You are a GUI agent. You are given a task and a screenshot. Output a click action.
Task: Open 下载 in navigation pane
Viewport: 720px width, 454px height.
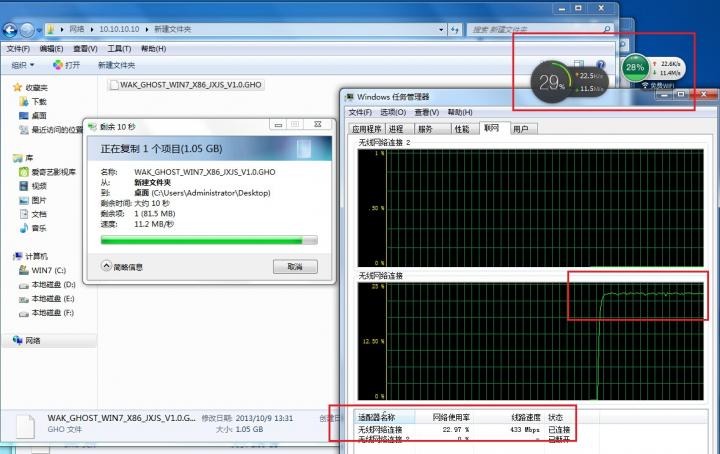pyautogui.click(x=33, y=101)
